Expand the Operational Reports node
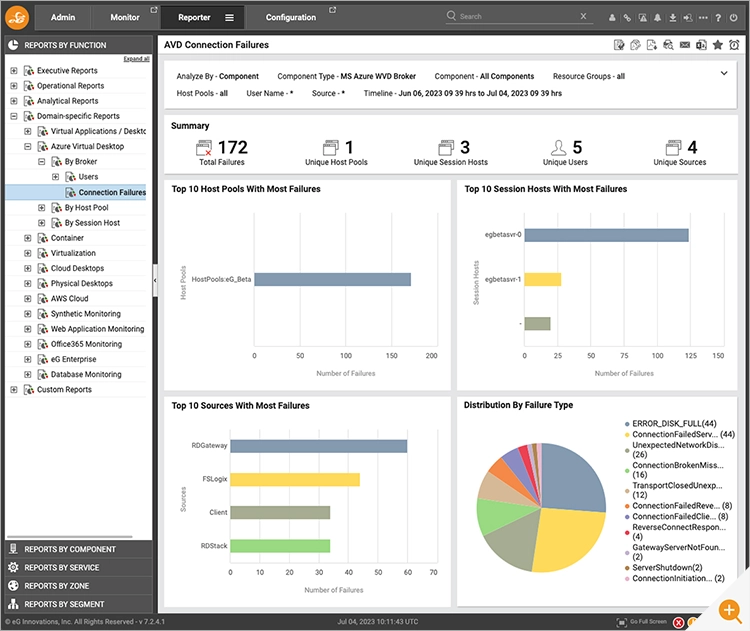The width and height of the screenshot is (750, 631). [14, 86]
